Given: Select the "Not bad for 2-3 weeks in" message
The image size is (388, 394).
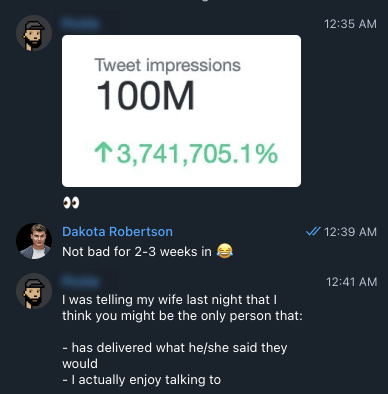Looking at the screenshot, I should (x=147, y=251).
